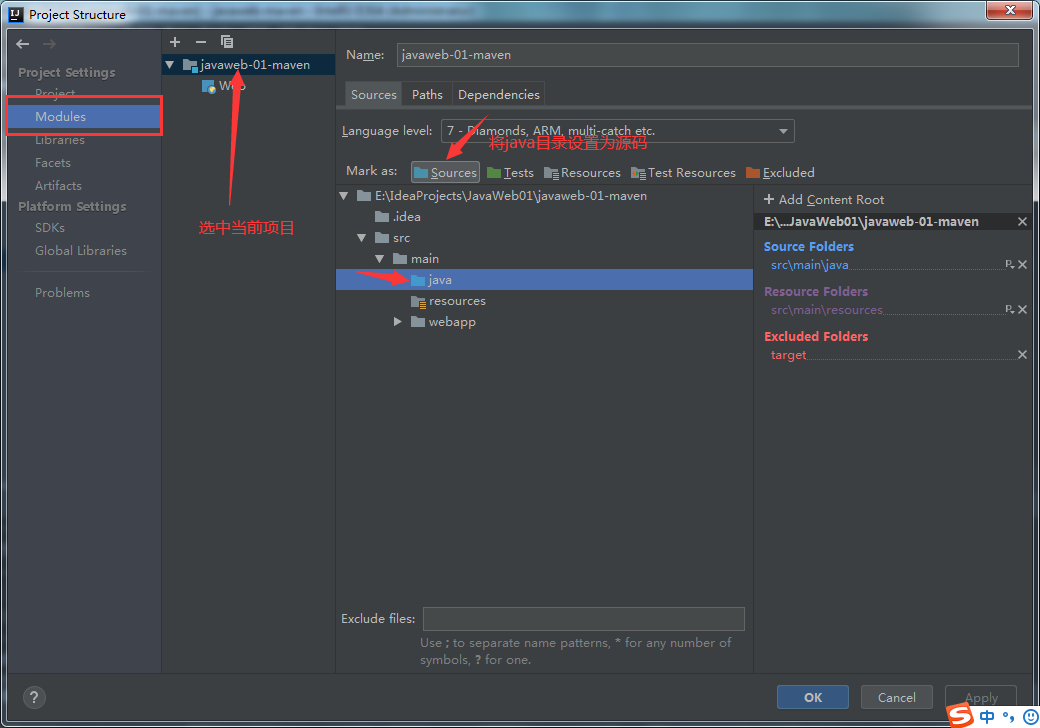Copy the selected module
Image resolution: width=1040 pixels, height=728 pixels.
click(227, 42)
